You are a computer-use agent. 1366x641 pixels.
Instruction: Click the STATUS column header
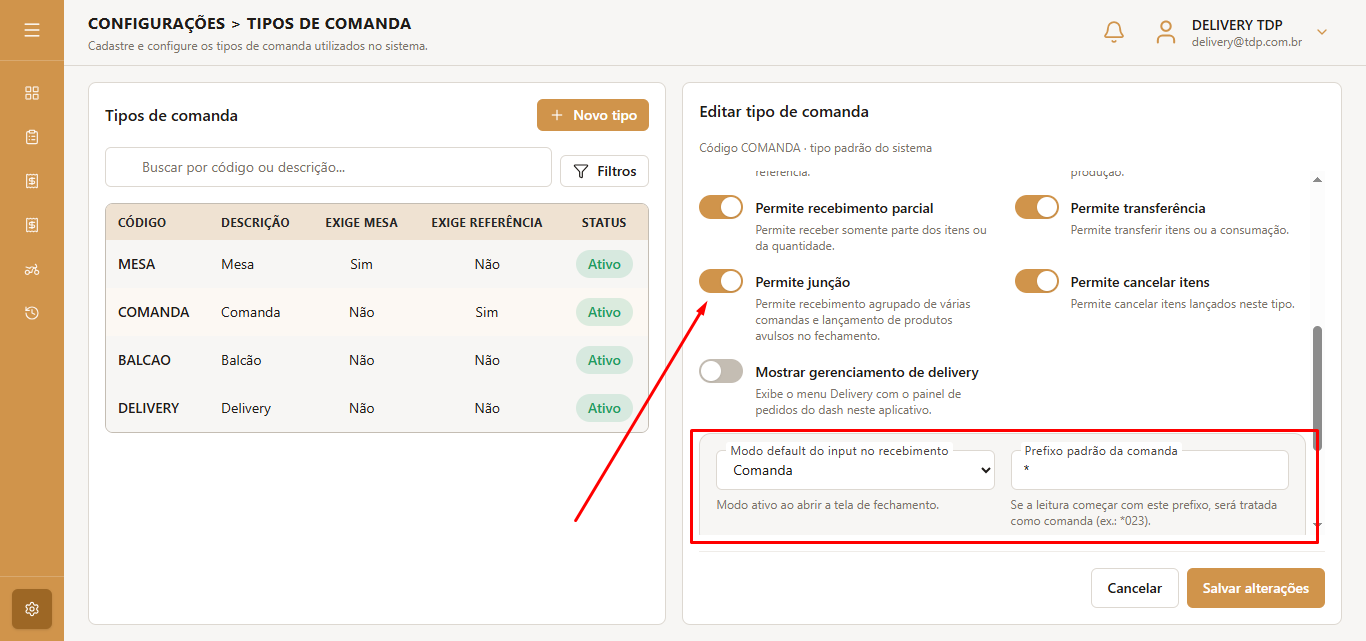point(604,222)
